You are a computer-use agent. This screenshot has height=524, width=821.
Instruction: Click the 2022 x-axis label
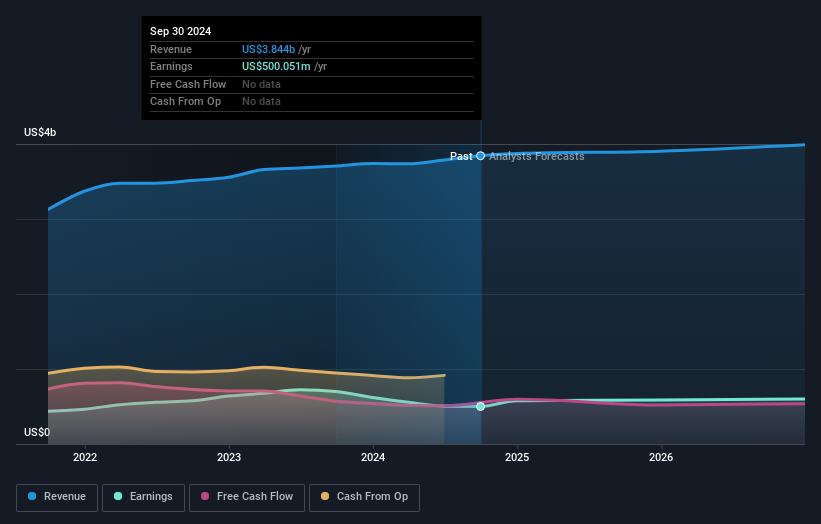click(x=85, y=458)
